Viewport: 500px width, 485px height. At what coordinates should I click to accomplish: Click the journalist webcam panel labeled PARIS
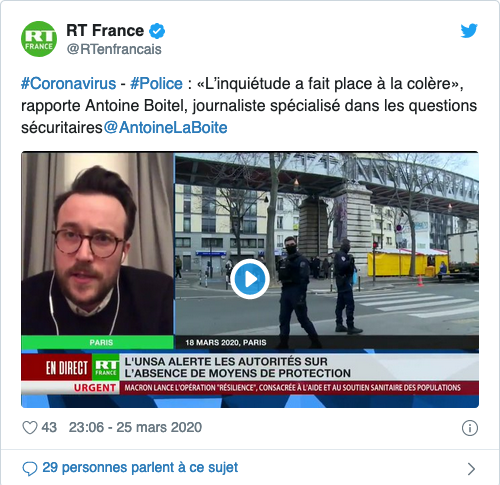(97, 251)
